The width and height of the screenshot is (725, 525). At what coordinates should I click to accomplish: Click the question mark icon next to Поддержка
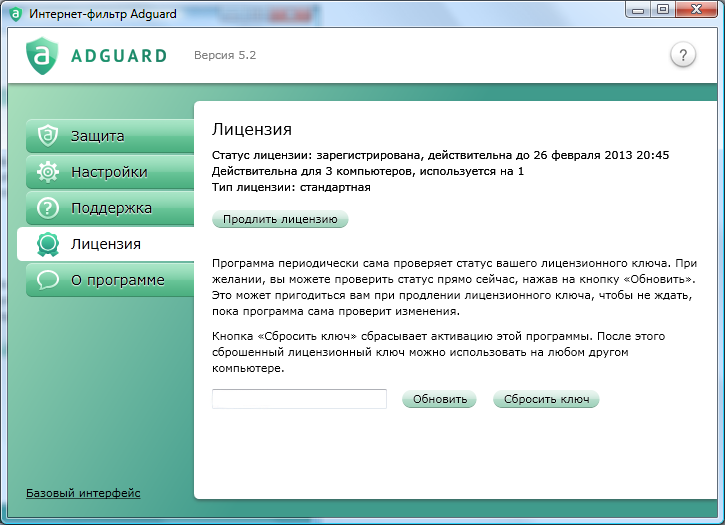point(48,208)
